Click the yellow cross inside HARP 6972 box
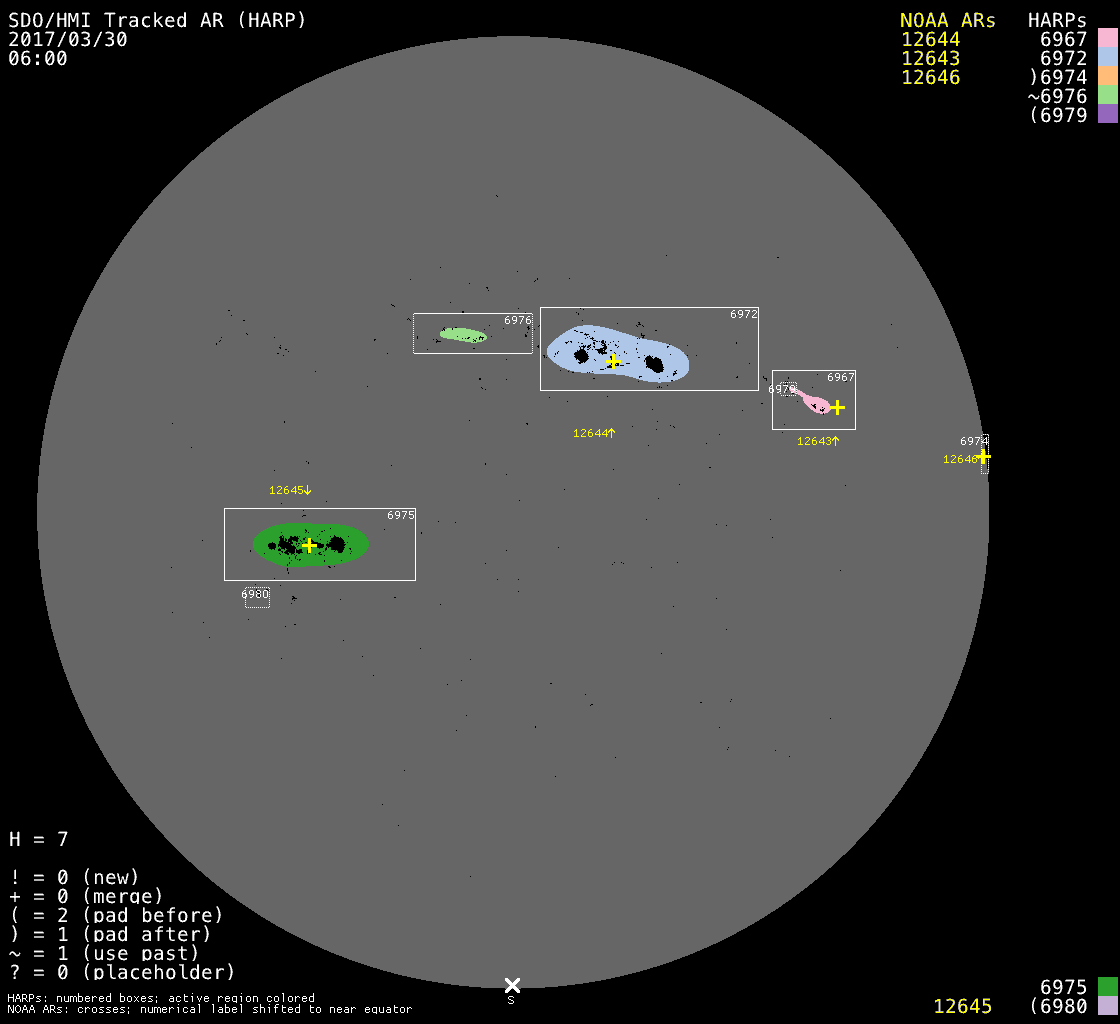Image resolution: width=1120 pixels, height=1024 pixels. coord(613,361)
